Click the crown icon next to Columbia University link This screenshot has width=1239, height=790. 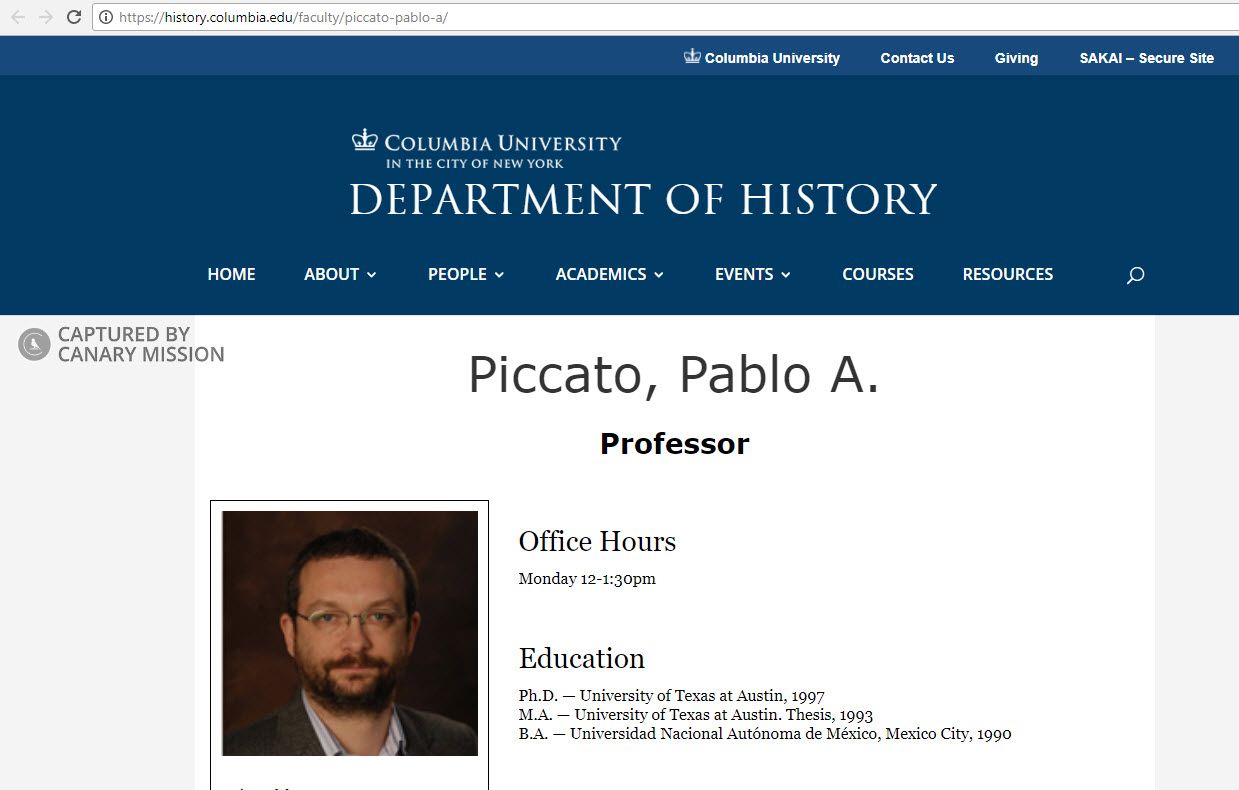click(691, 57)
